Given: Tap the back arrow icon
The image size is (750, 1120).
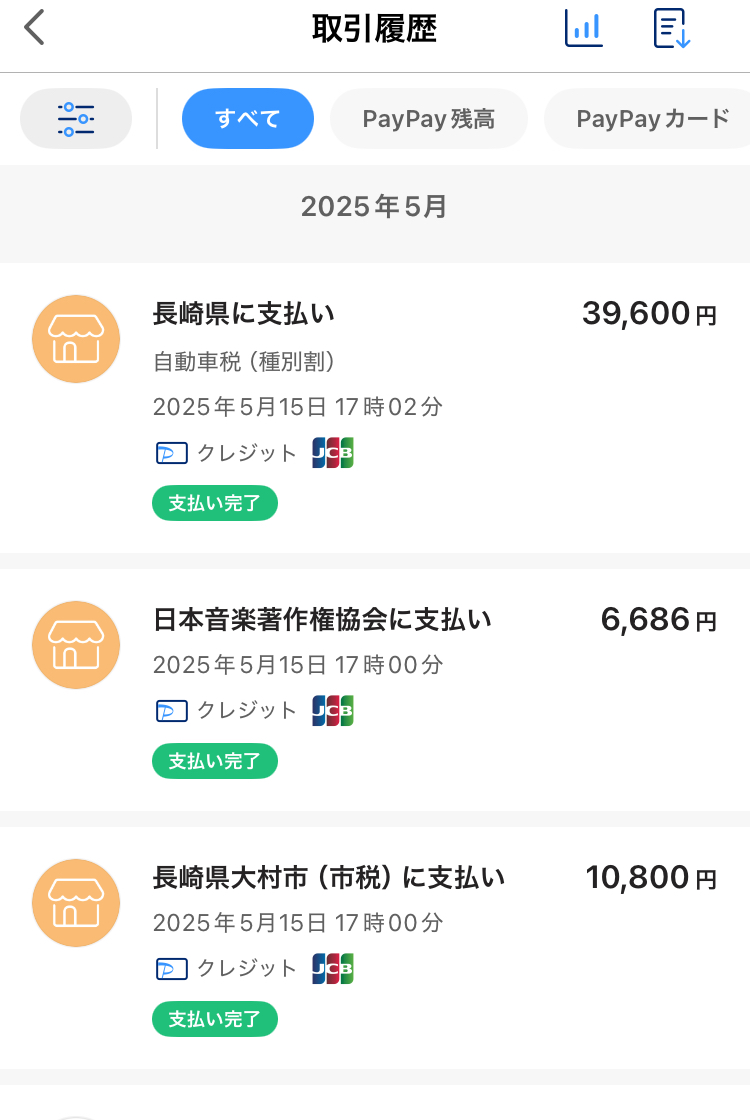Looking at the screenshot, I should (x=35, y=28).
